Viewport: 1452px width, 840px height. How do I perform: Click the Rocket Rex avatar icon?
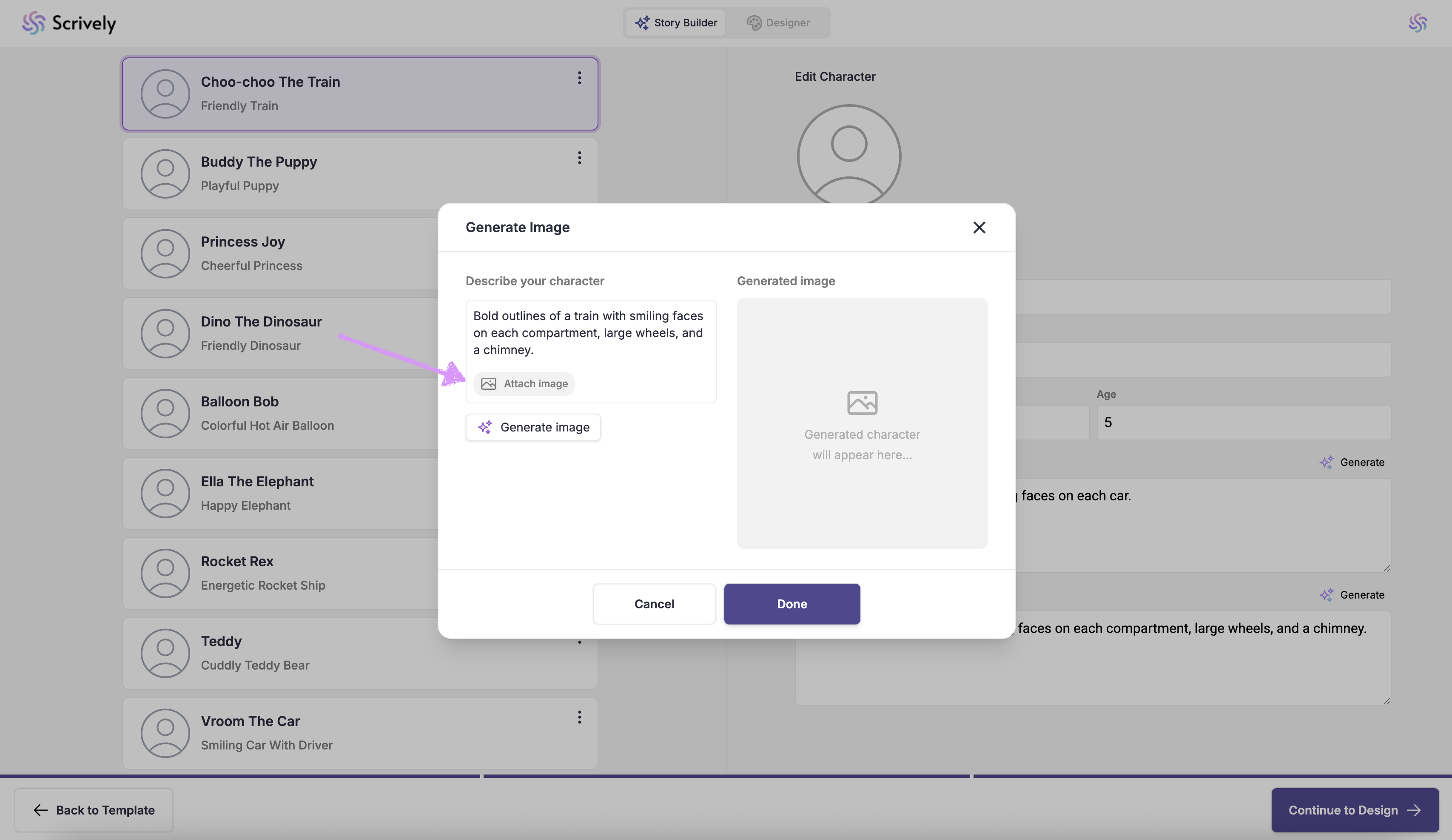165,573
